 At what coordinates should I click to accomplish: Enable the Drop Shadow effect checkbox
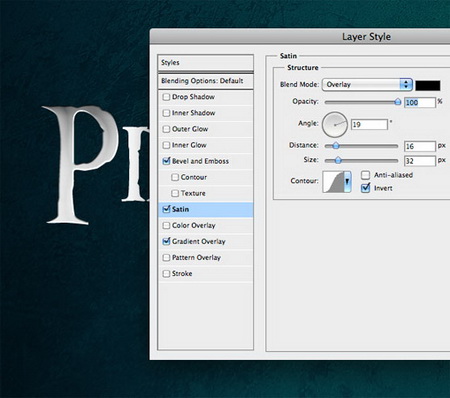[x=166, y=97]
